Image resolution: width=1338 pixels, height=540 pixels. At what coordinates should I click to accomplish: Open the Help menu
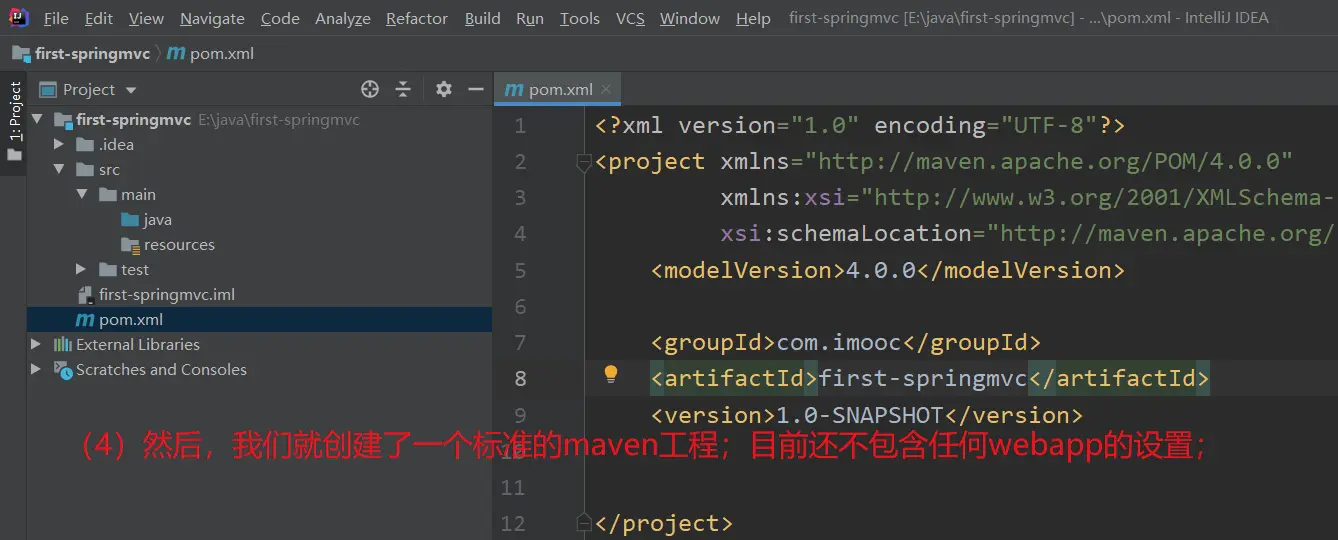pyautogui.click(x=753, y=18)
